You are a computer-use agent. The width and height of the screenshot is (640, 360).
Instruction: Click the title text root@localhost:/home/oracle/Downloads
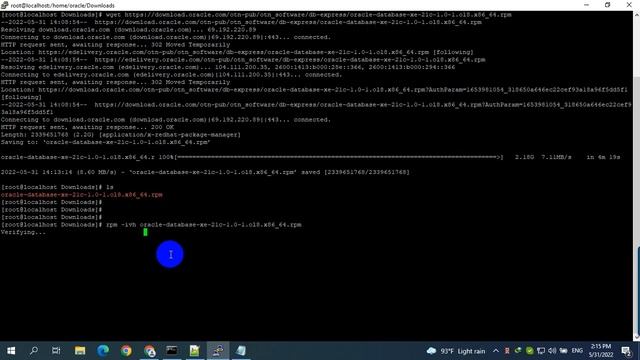[x=62, y=5]
